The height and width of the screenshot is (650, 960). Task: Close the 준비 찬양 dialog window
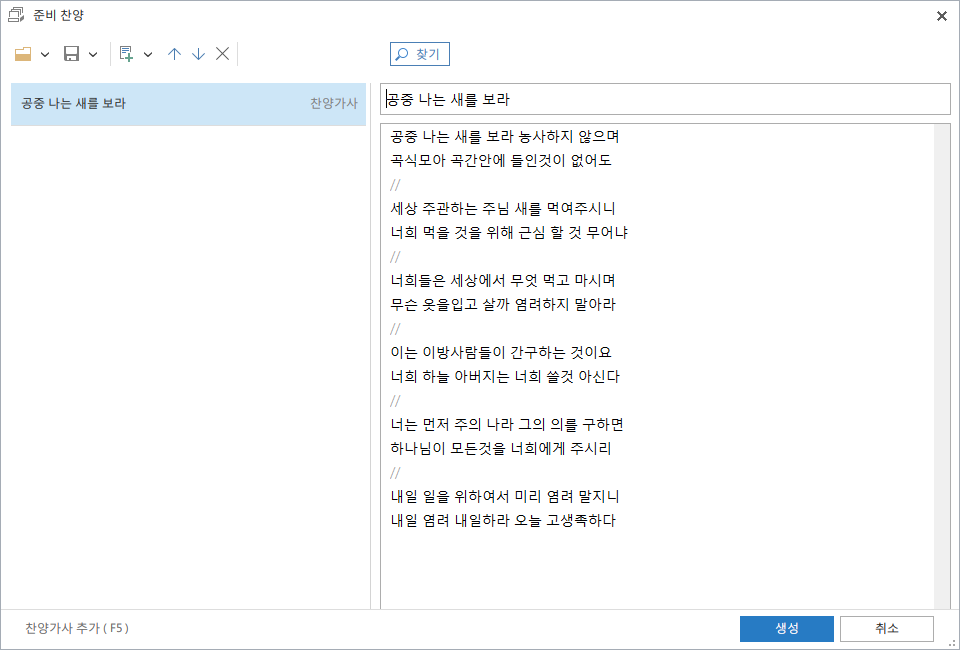click(942, 16)
